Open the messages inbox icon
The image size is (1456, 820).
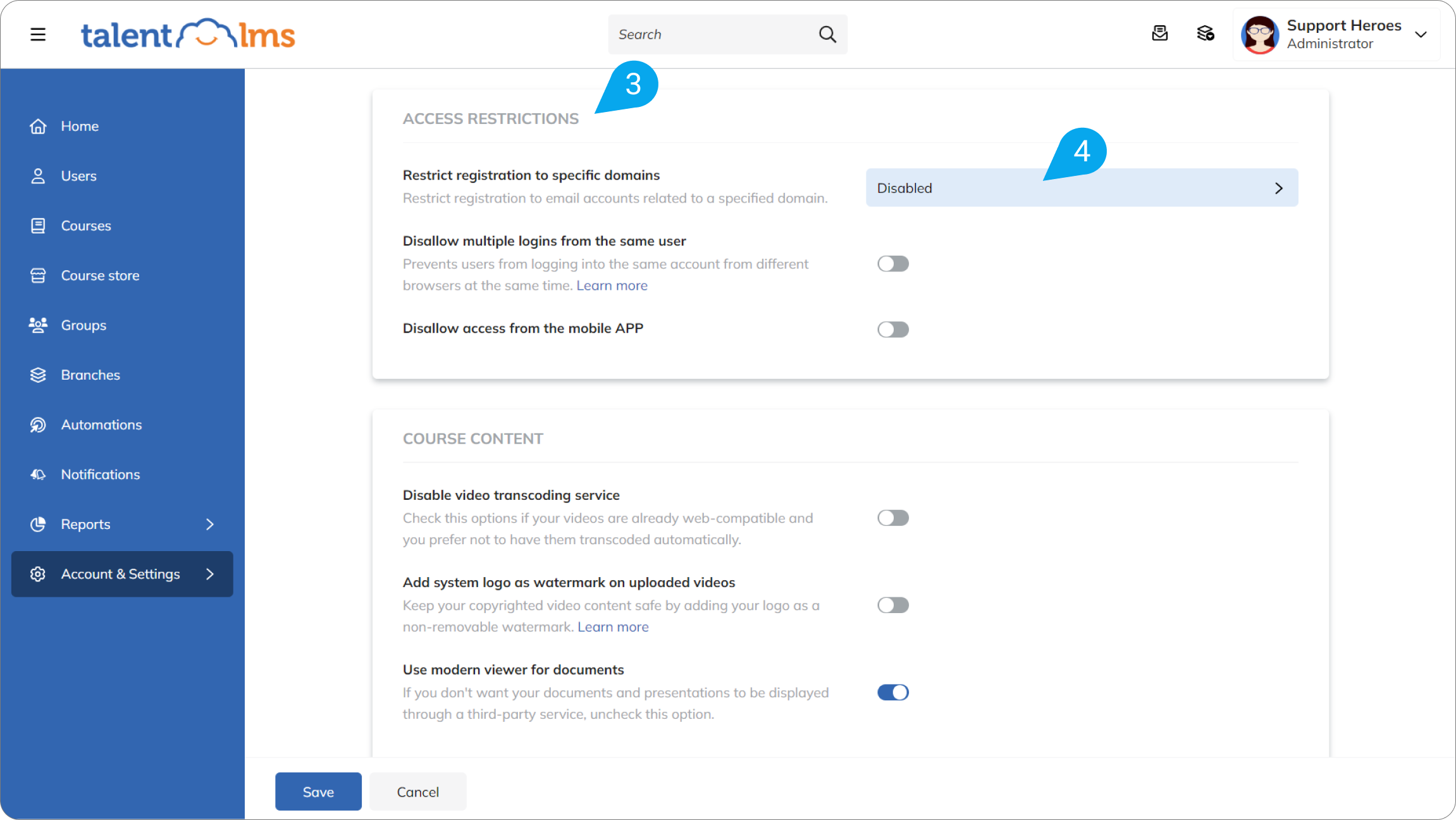pos(1160,34)
